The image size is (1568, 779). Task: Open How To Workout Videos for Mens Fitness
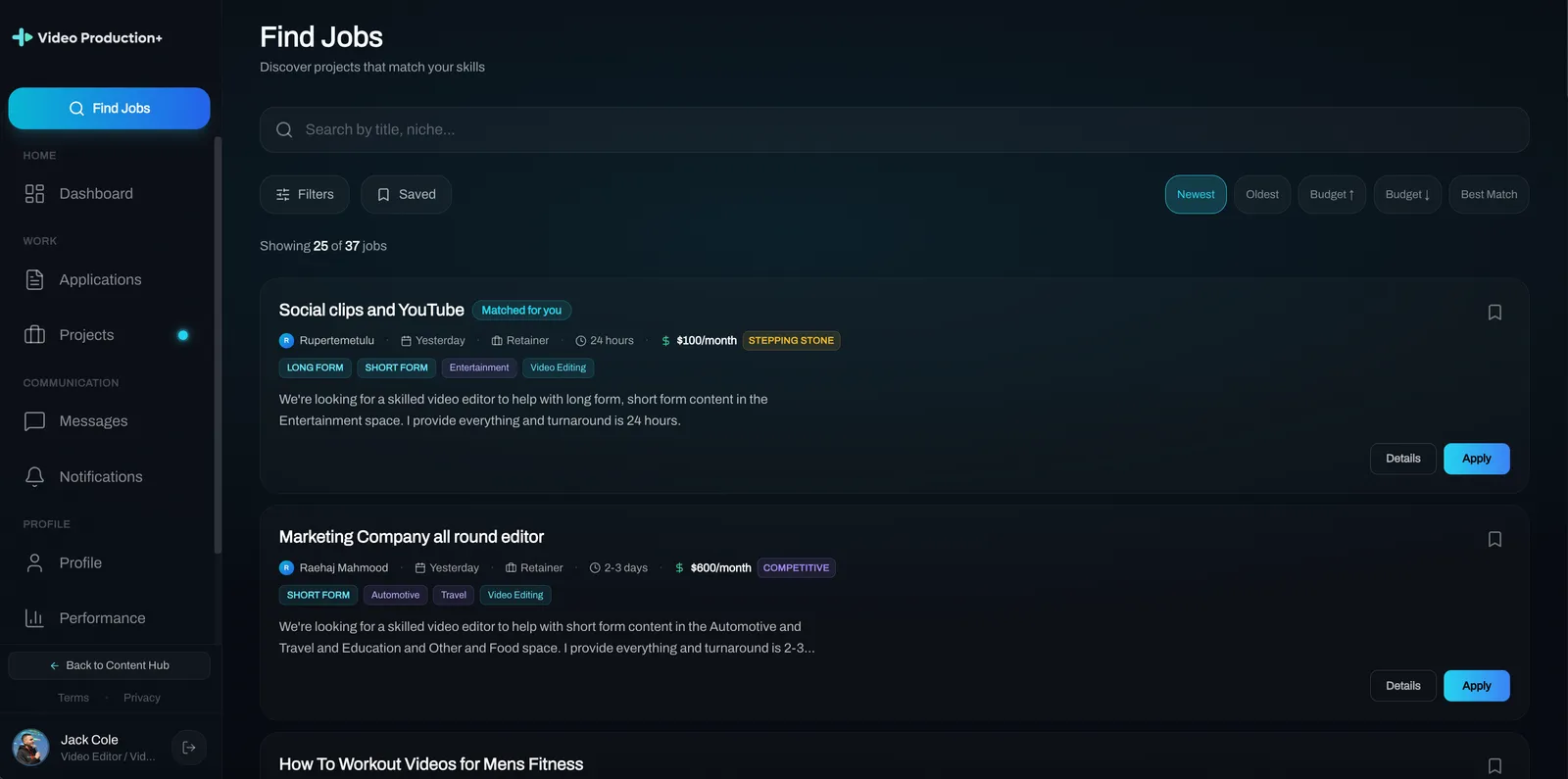click(431, 764)
